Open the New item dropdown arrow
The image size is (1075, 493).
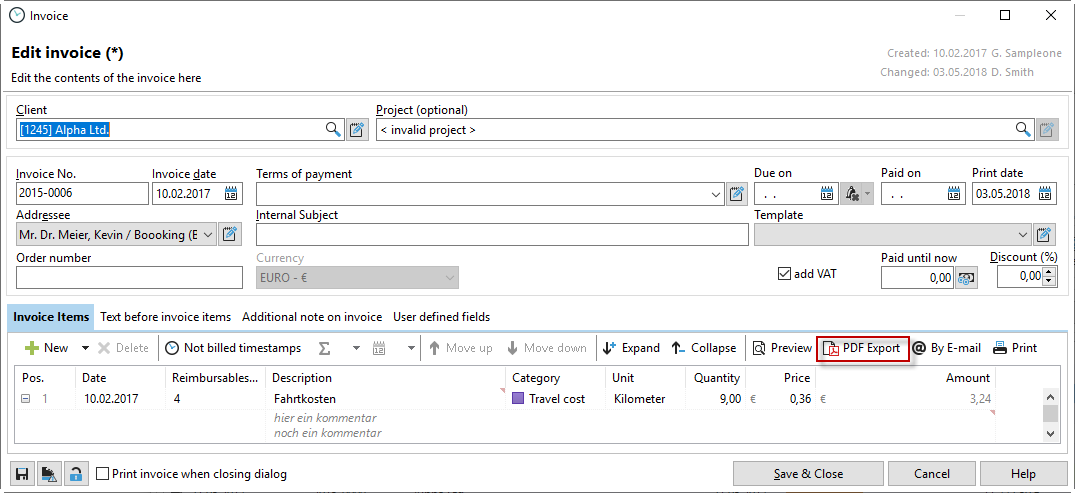85,348
